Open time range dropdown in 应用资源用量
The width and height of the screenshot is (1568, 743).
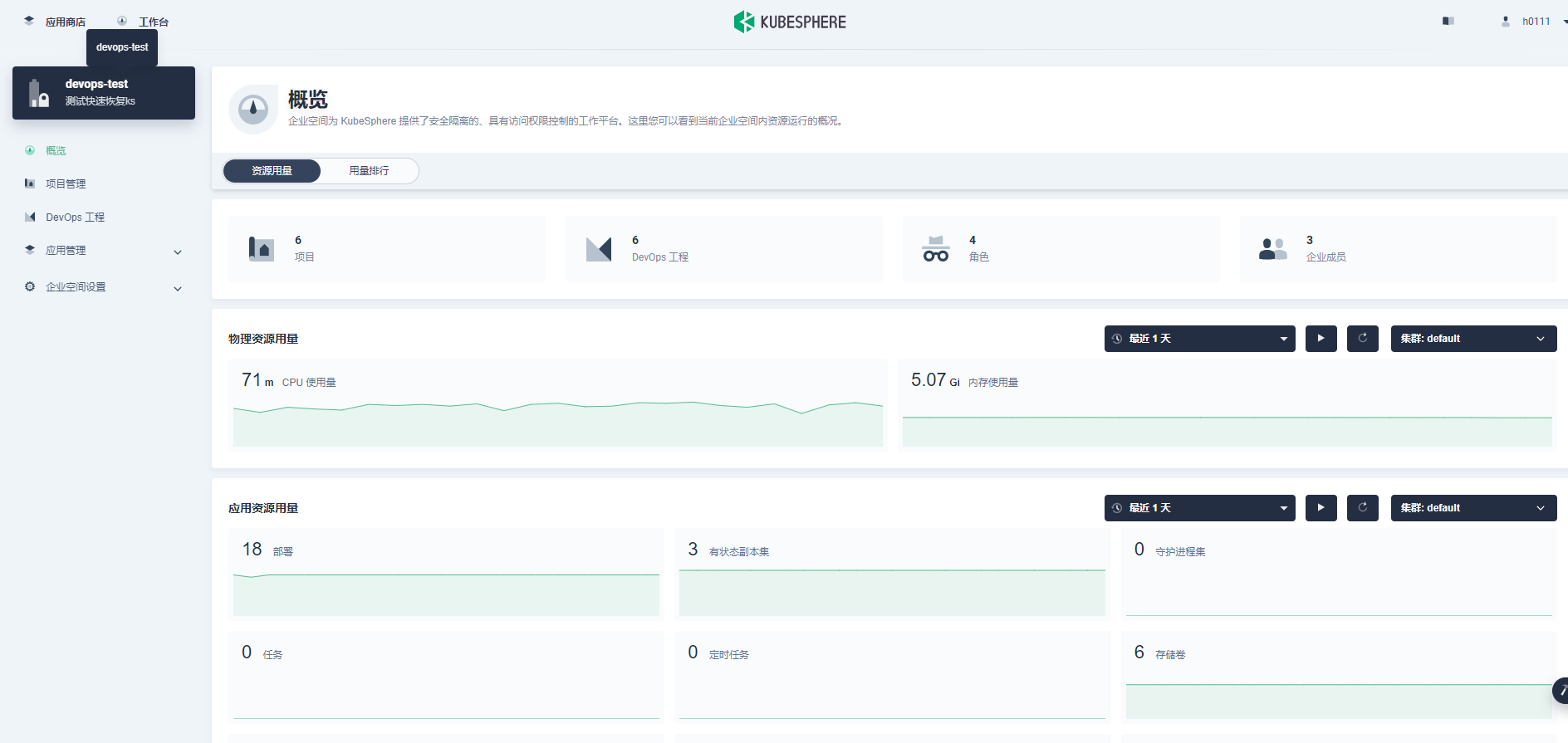point(1199,508)
